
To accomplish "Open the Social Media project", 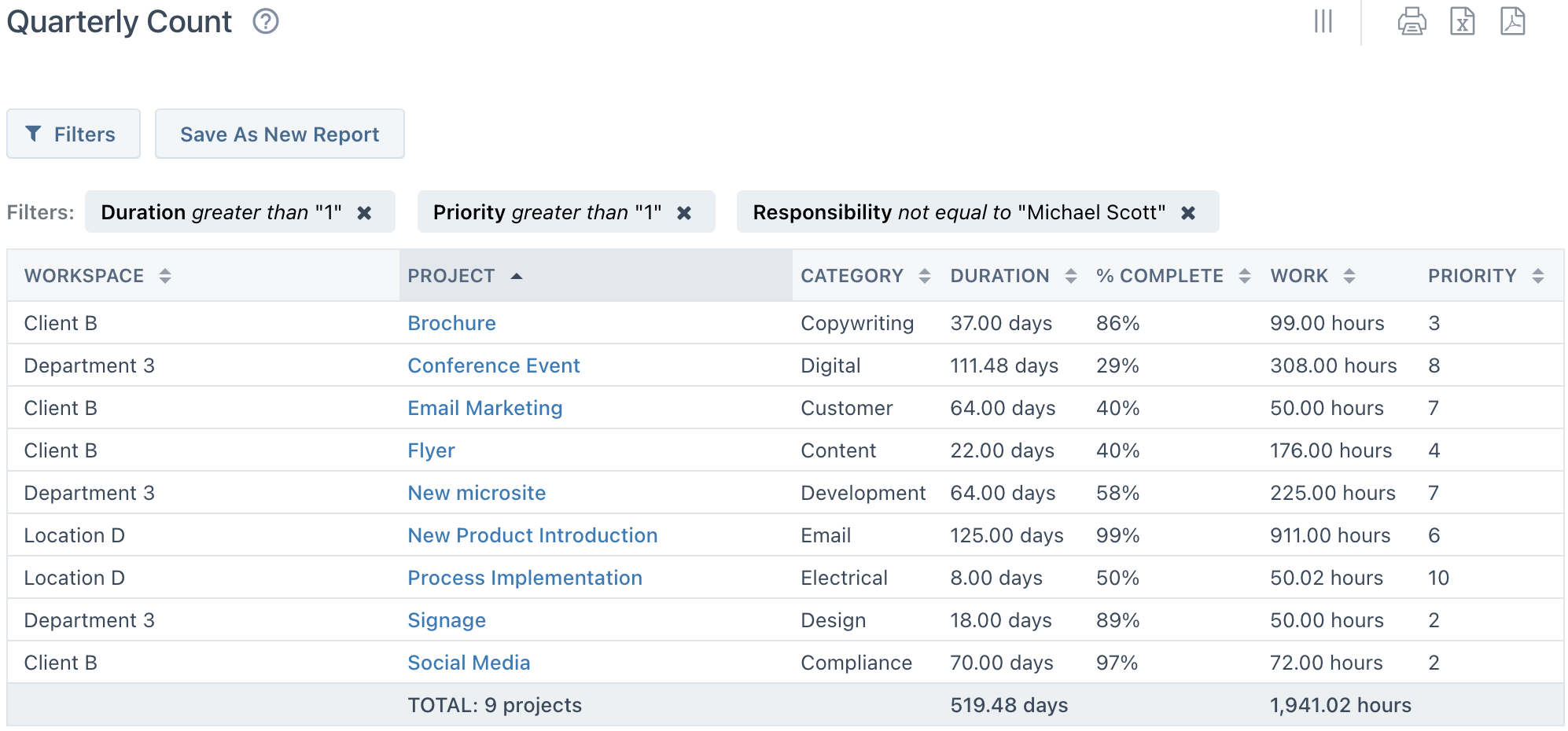I will pyautogui.click(x=469, y=663).
